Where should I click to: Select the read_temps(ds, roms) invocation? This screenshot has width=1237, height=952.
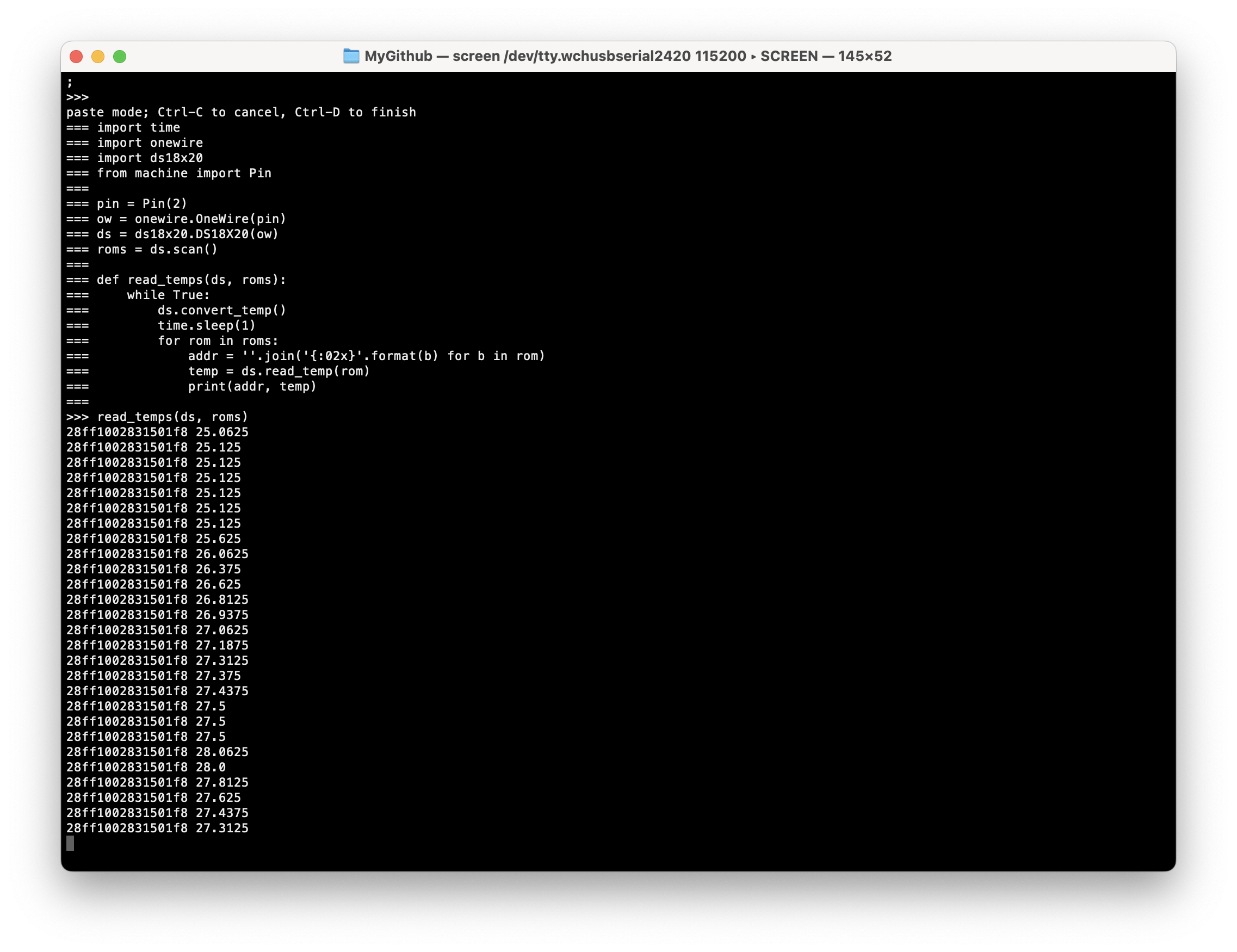click(173, 417)
